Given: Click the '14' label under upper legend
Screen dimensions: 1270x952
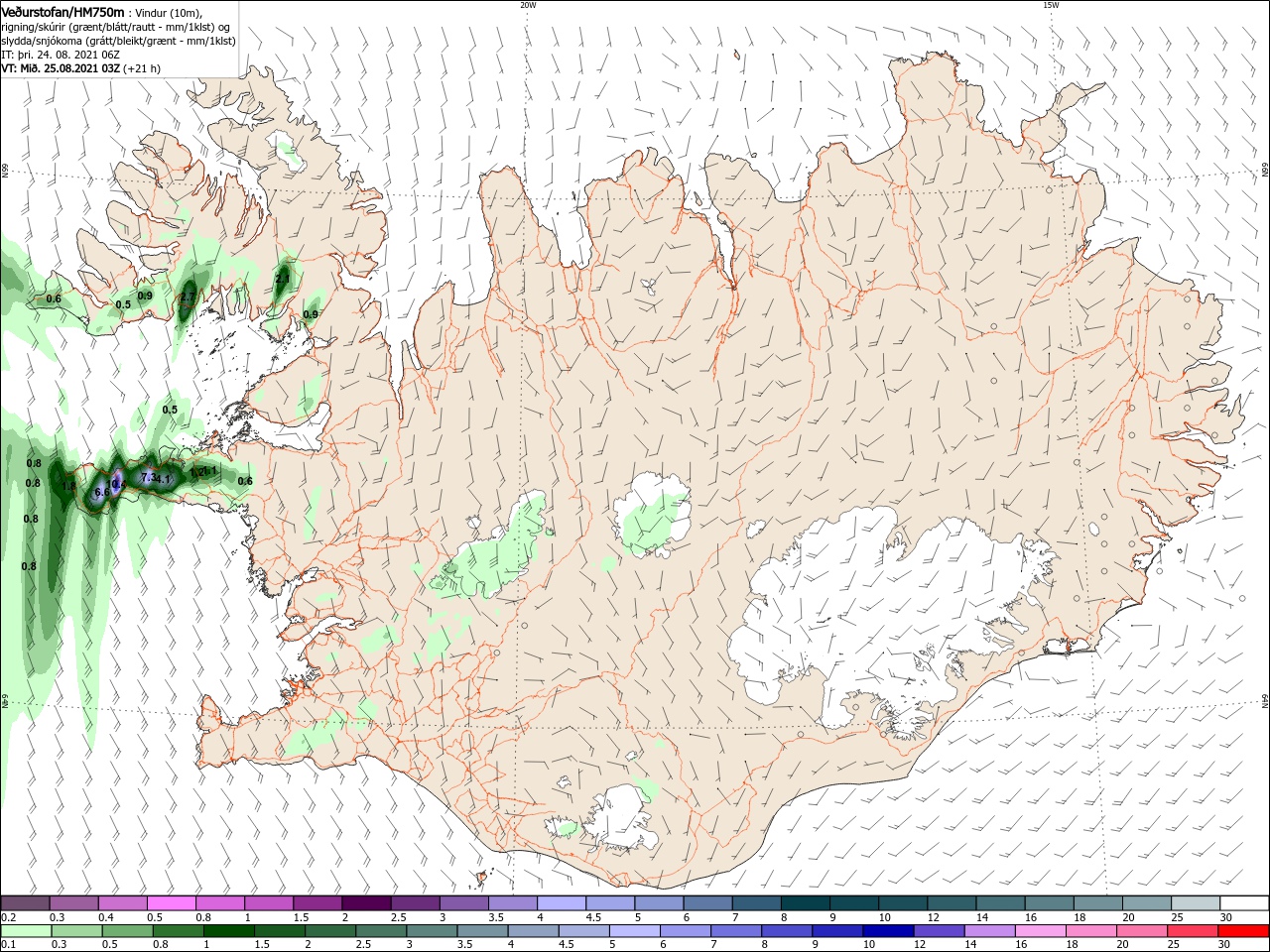Looking at the screenshot, I should (982, 917).
